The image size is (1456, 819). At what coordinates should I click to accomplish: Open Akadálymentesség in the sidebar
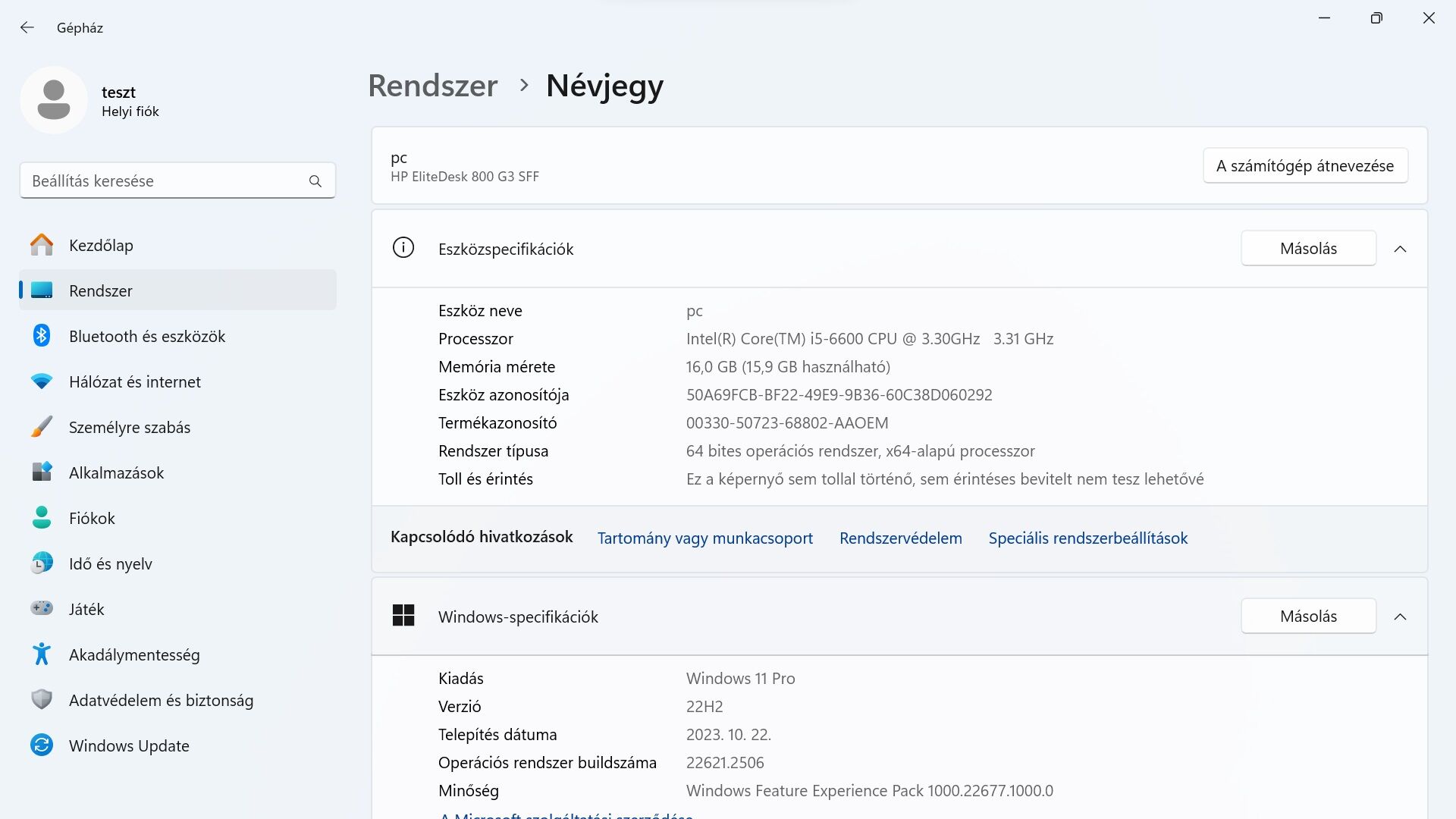[177, 654]
